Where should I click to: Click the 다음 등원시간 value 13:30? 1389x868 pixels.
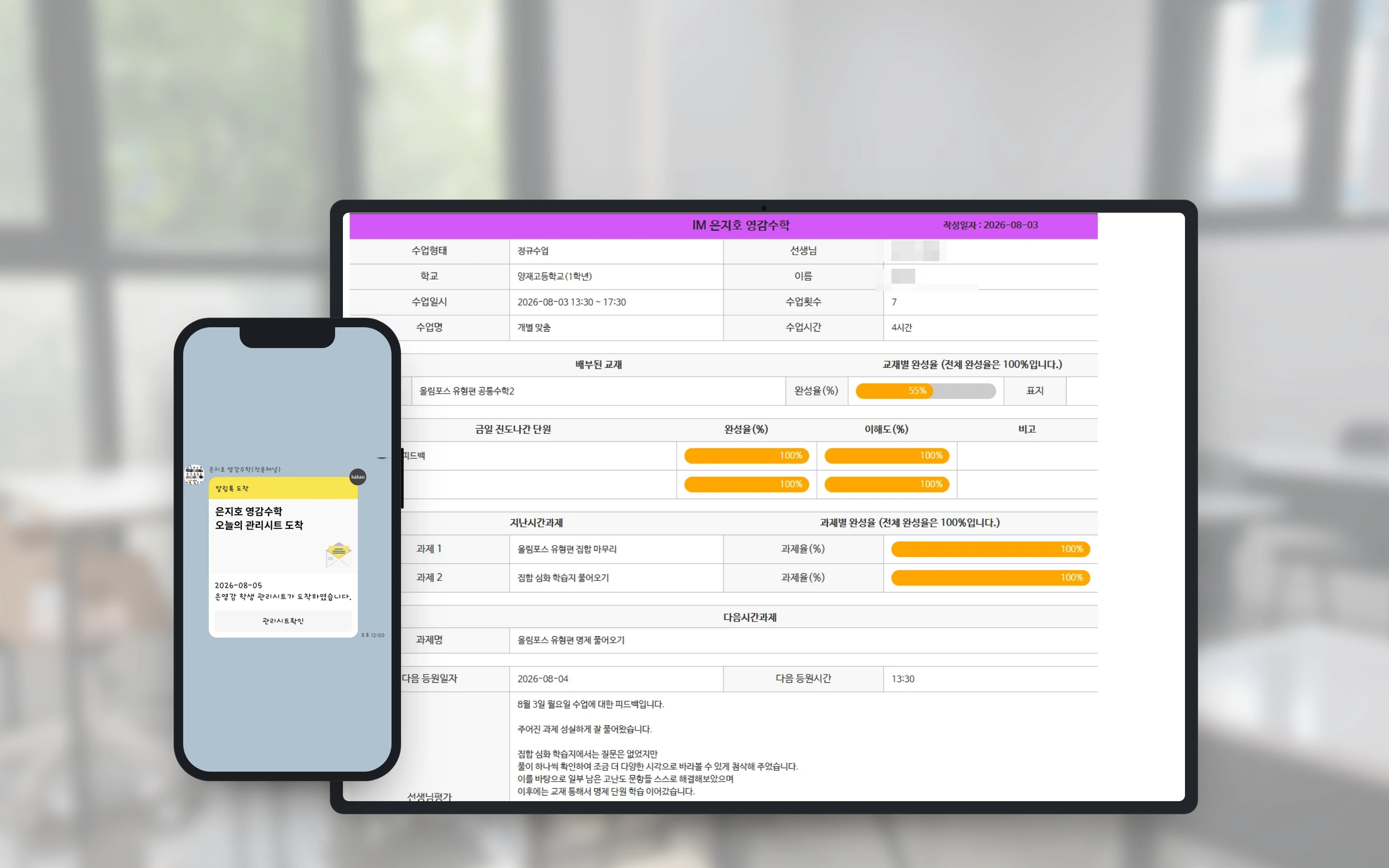click(x=903, y=678)
